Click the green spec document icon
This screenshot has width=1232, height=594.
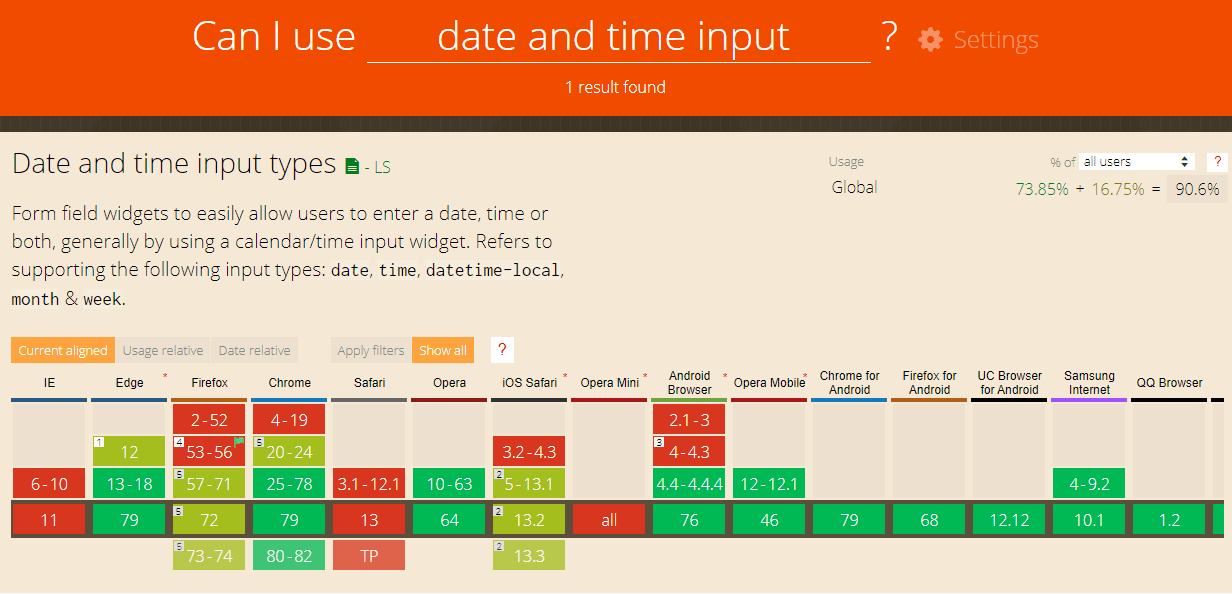pos(352,166)
